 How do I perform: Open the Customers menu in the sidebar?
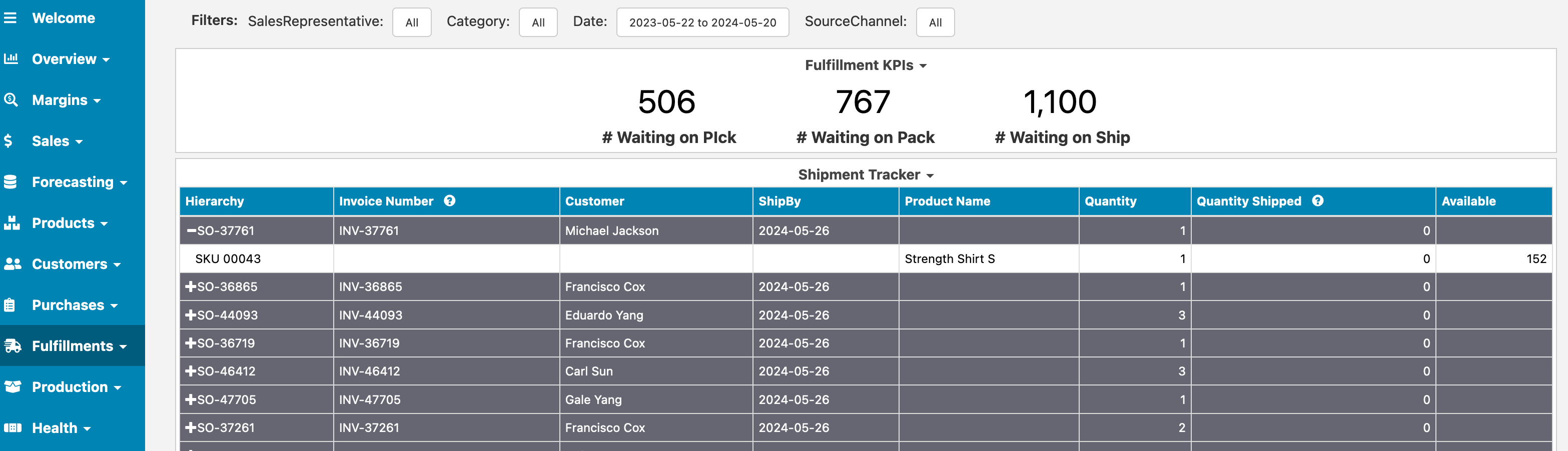[x=76, y=264]
